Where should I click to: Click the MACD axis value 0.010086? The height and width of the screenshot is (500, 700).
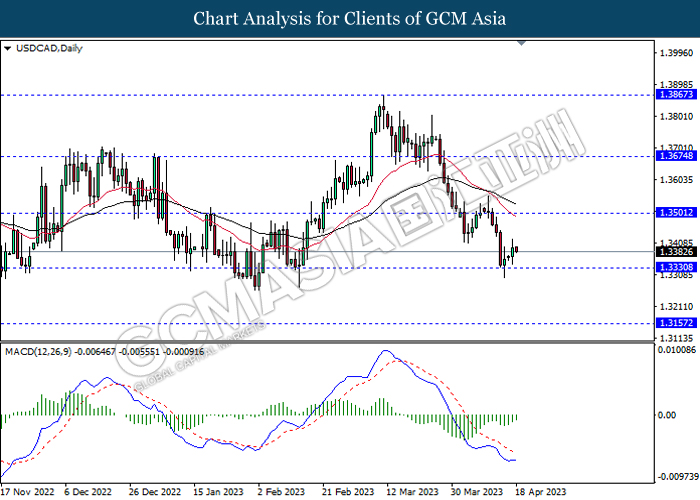(677, 350)
